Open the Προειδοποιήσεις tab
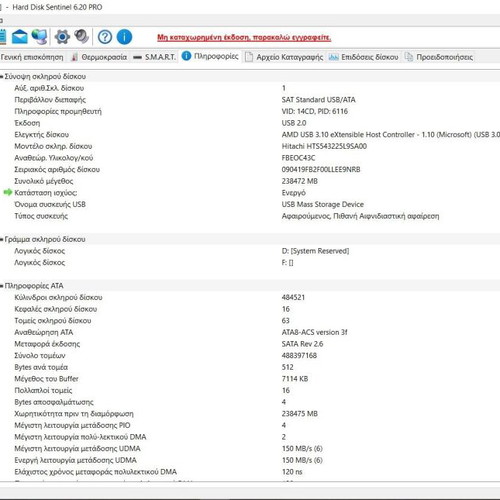This screenshot has width=500, height=500. 444,57
